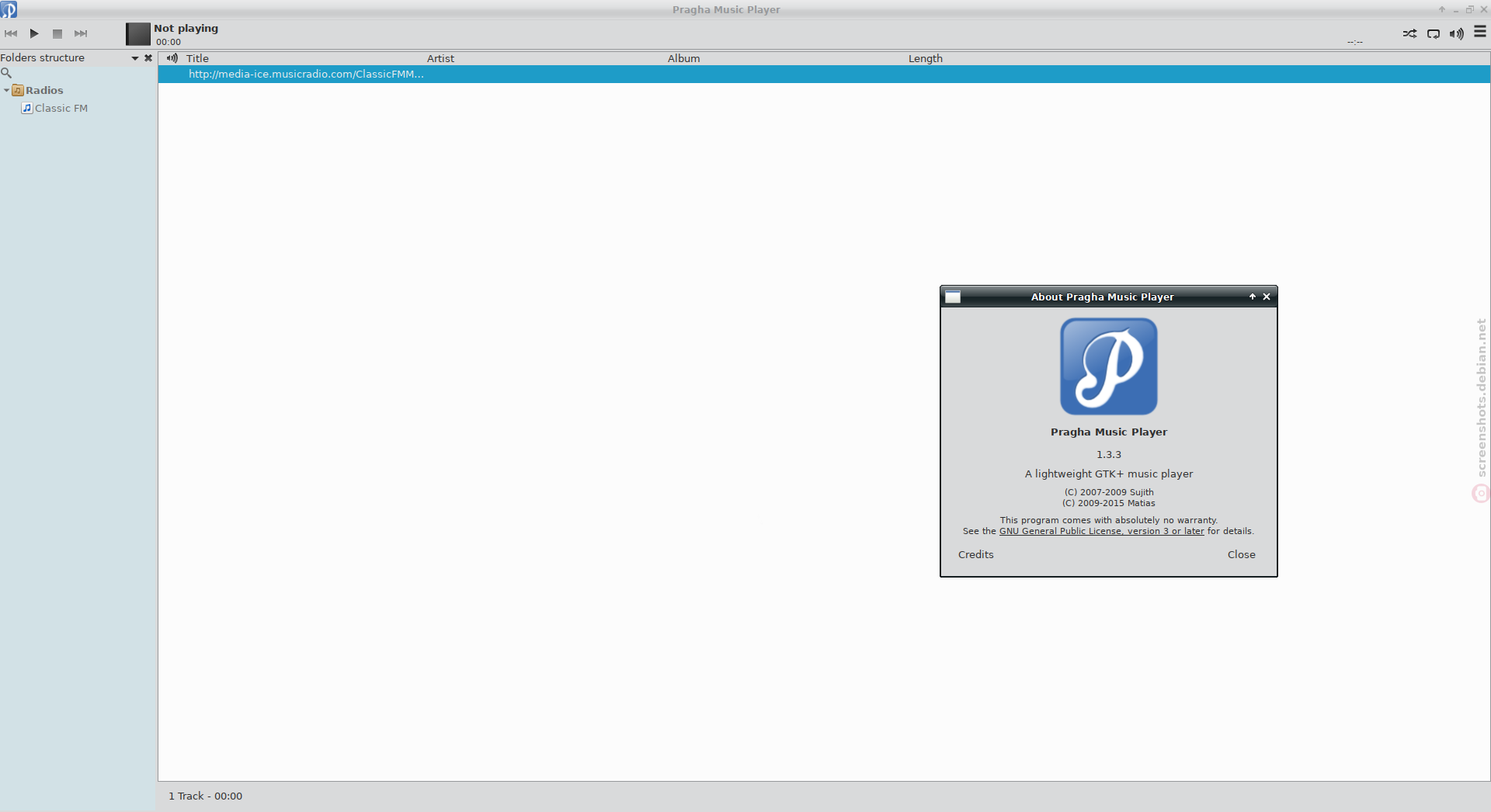
Task: Open Credits in the About dialog
Action: pos(976,555)
